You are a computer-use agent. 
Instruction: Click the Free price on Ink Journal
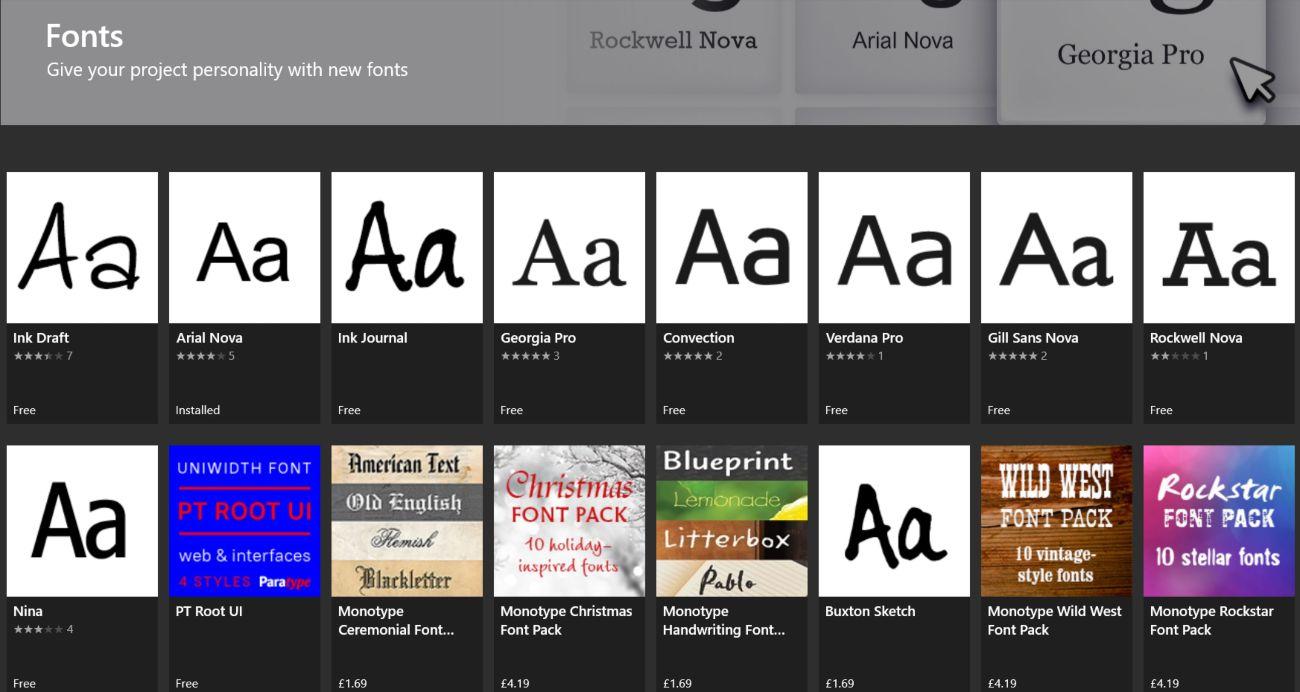349,410
